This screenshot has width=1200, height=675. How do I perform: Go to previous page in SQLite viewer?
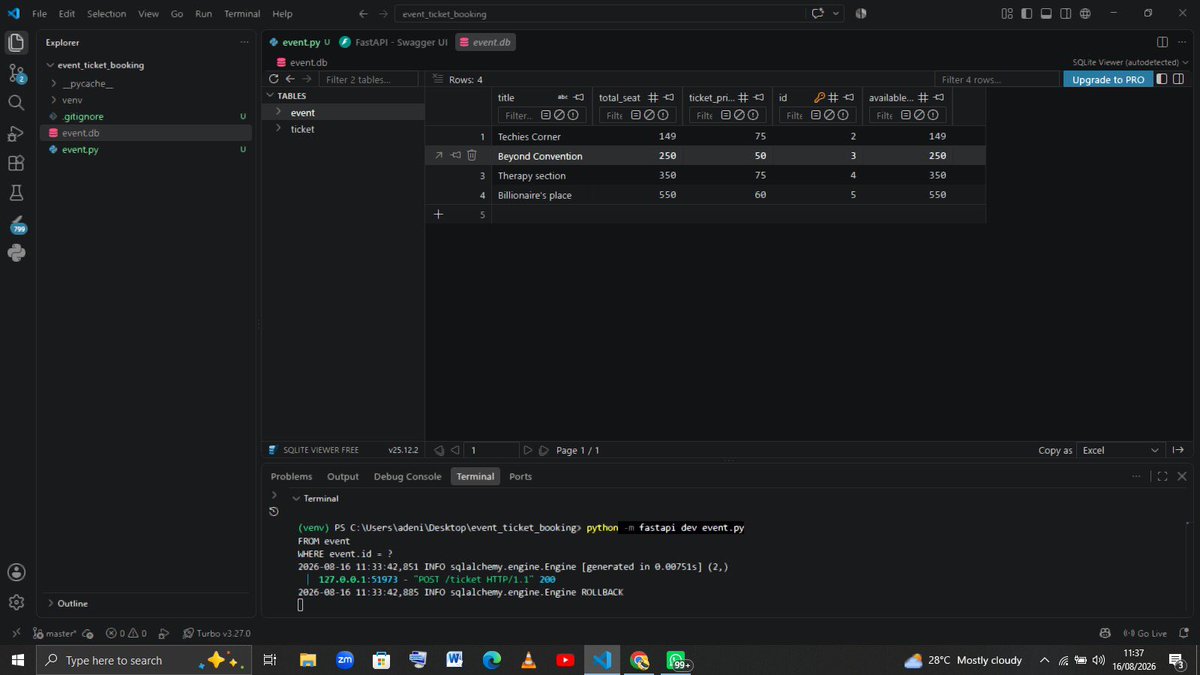pyautogui.click(x=455, y=450)
